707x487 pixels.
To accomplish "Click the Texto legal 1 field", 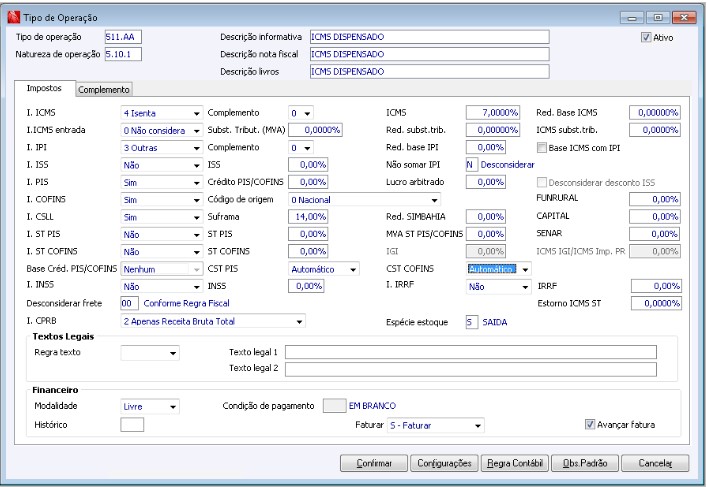I will (470, 352).
